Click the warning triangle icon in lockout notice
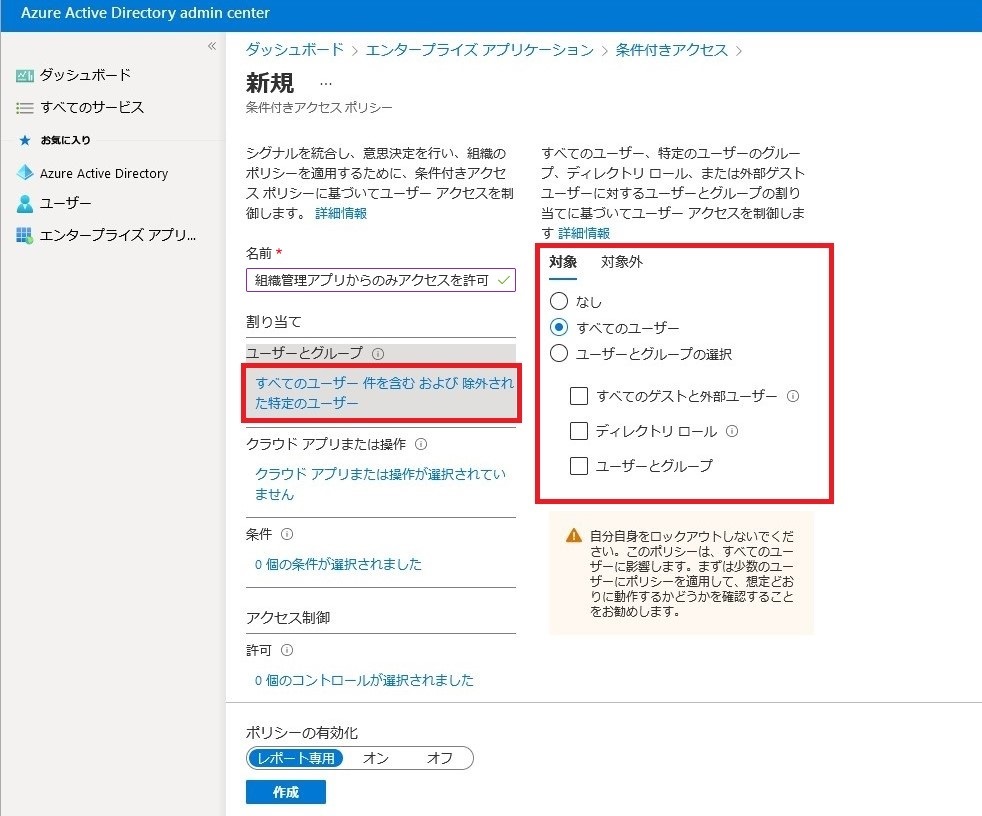 click(574, 535)
